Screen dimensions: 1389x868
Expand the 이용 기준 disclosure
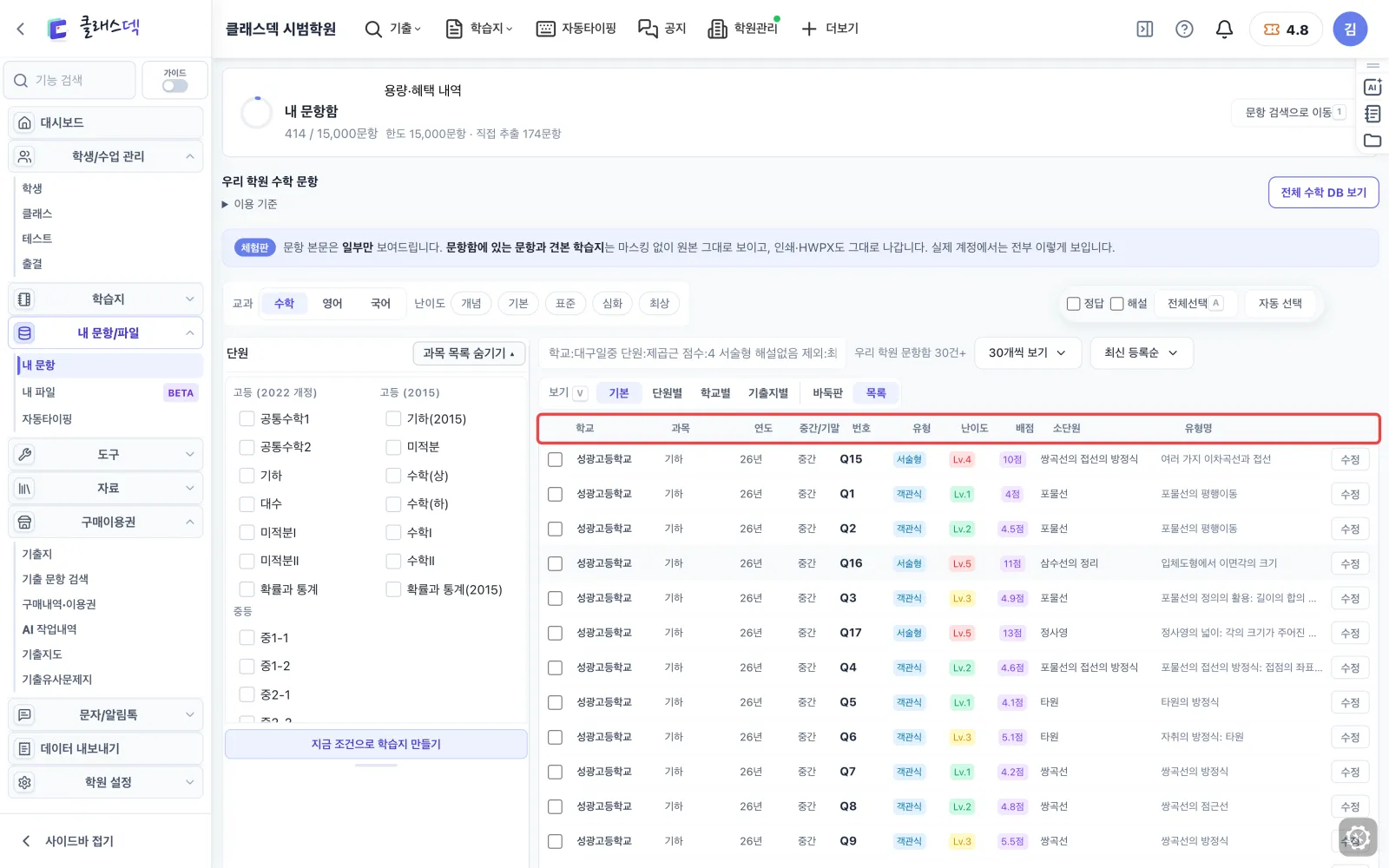point(250,204)
